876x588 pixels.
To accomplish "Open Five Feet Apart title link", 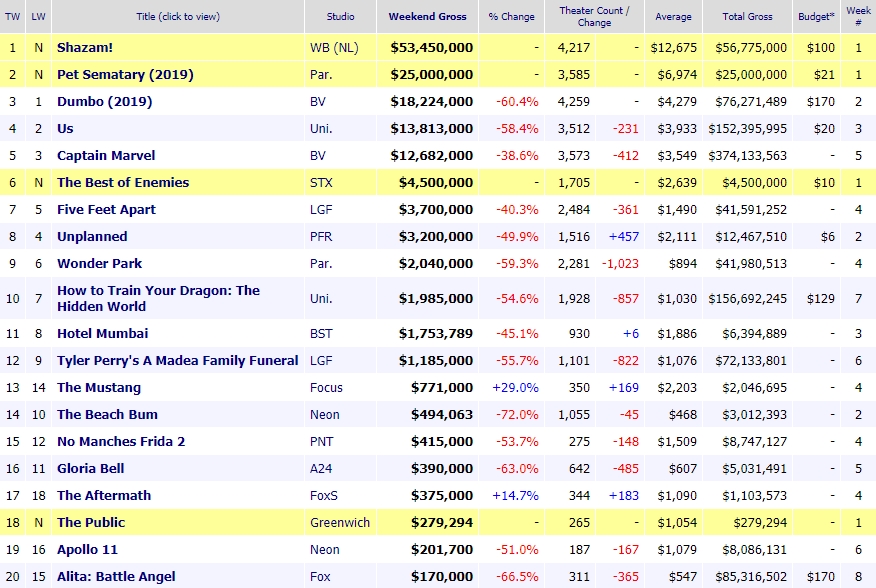I will [x=106, y=210].
